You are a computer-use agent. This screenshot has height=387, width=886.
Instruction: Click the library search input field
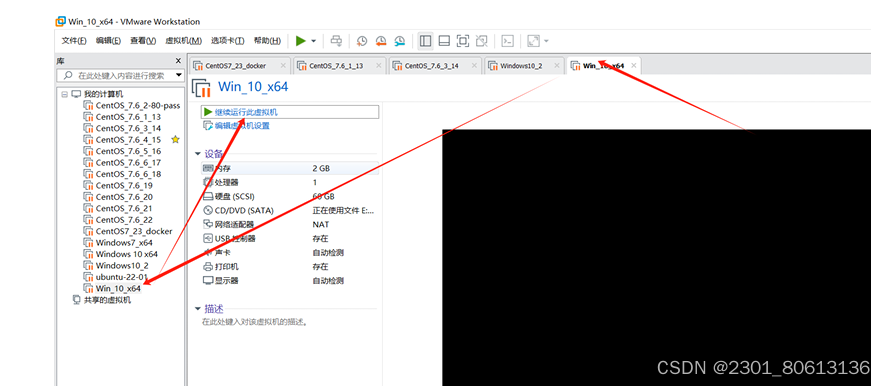tap(116, 75)
